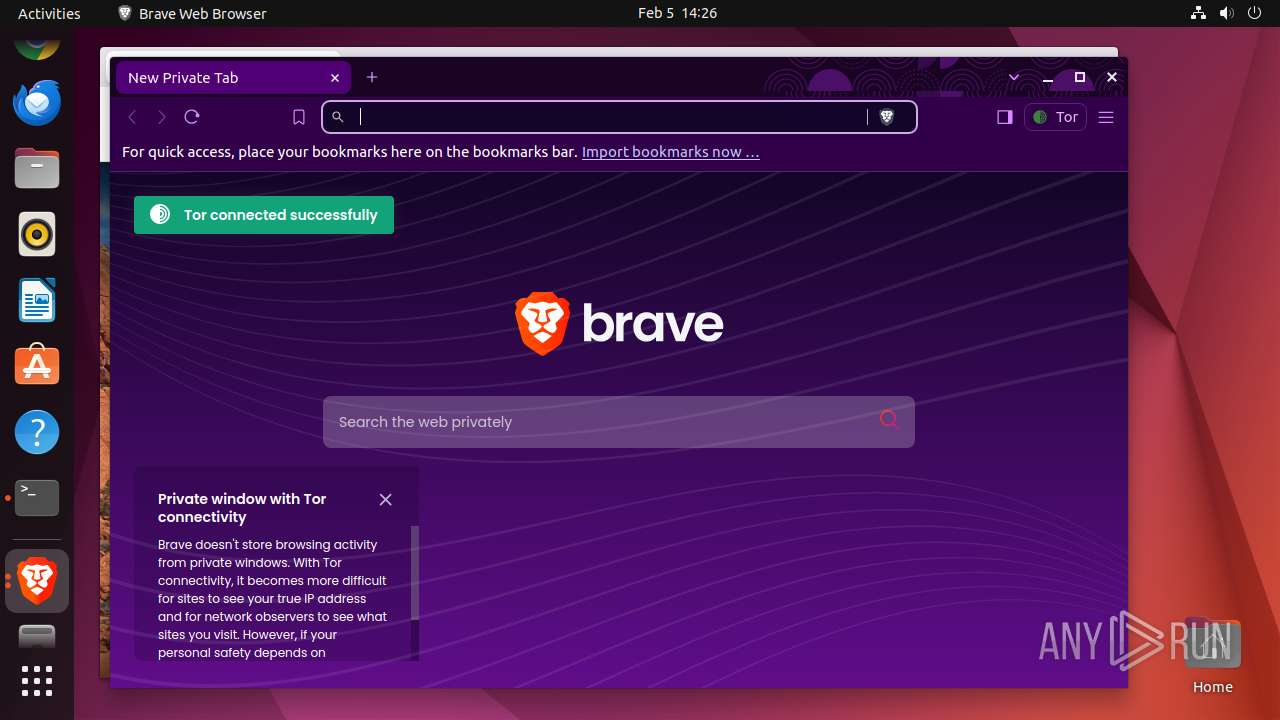Open Brave Web Browser app menu in top bar

pos(192,13)
